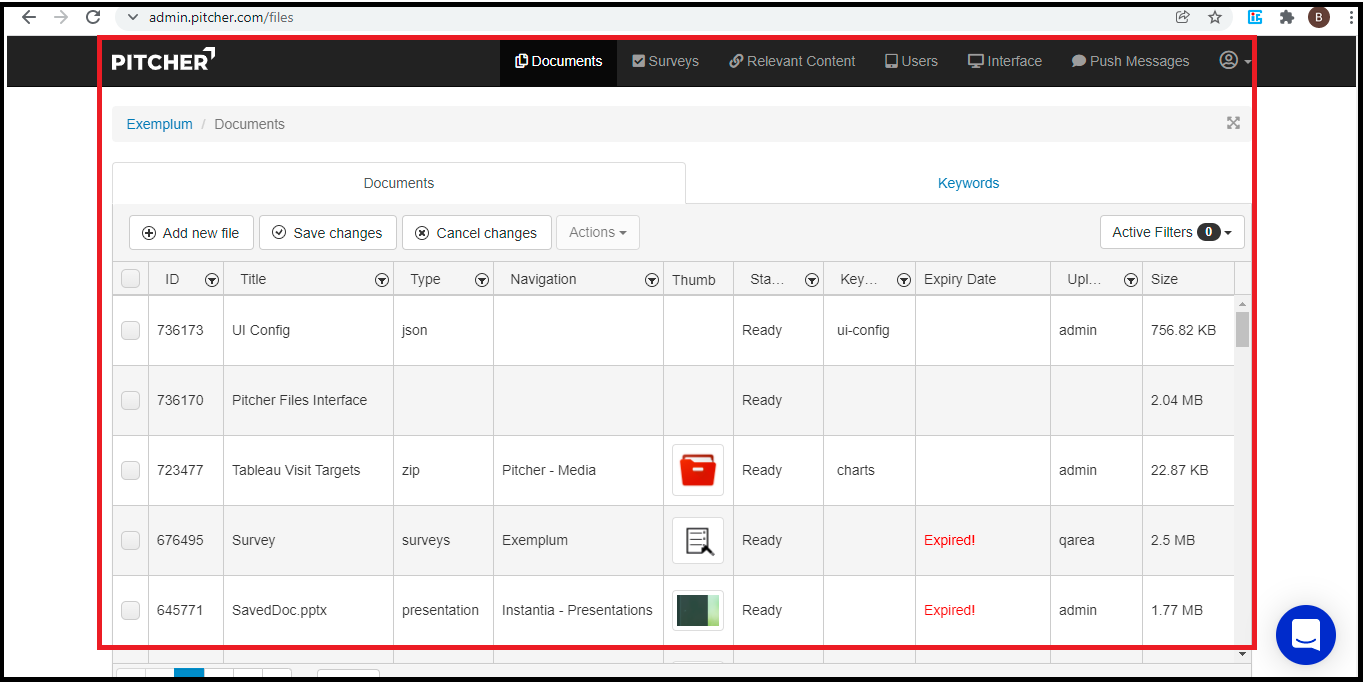Viewport: 1366px width, 682px height.
Task: Expand the Active Filters dropdown
Action: point(1171,232)
